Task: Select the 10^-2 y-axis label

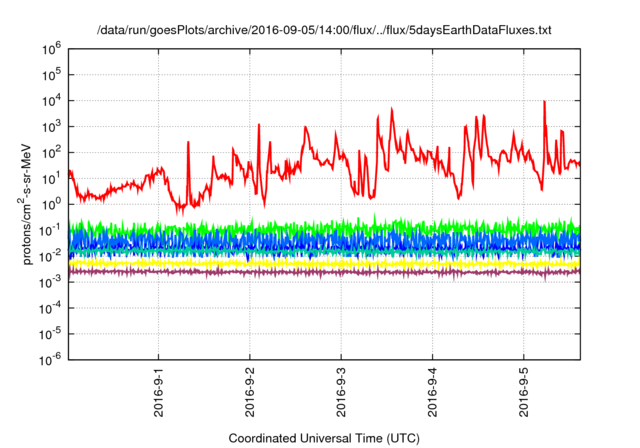Action: click(x=51, y=256)
